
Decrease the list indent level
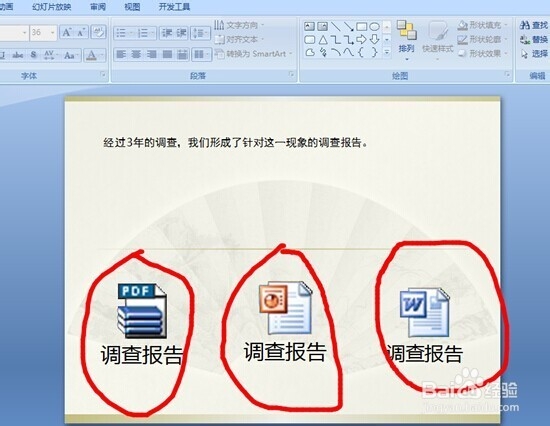pyautogui.click(x=167, y=33)
